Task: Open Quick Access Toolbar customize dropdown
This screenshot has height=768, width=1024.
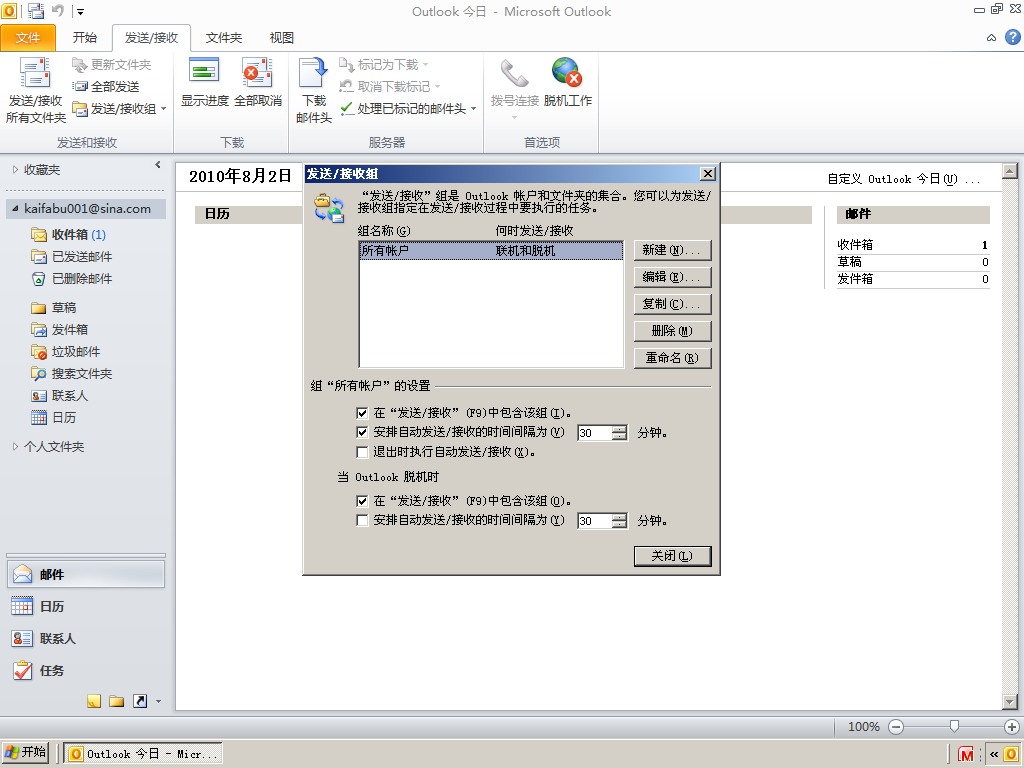Action: [80, 12]
